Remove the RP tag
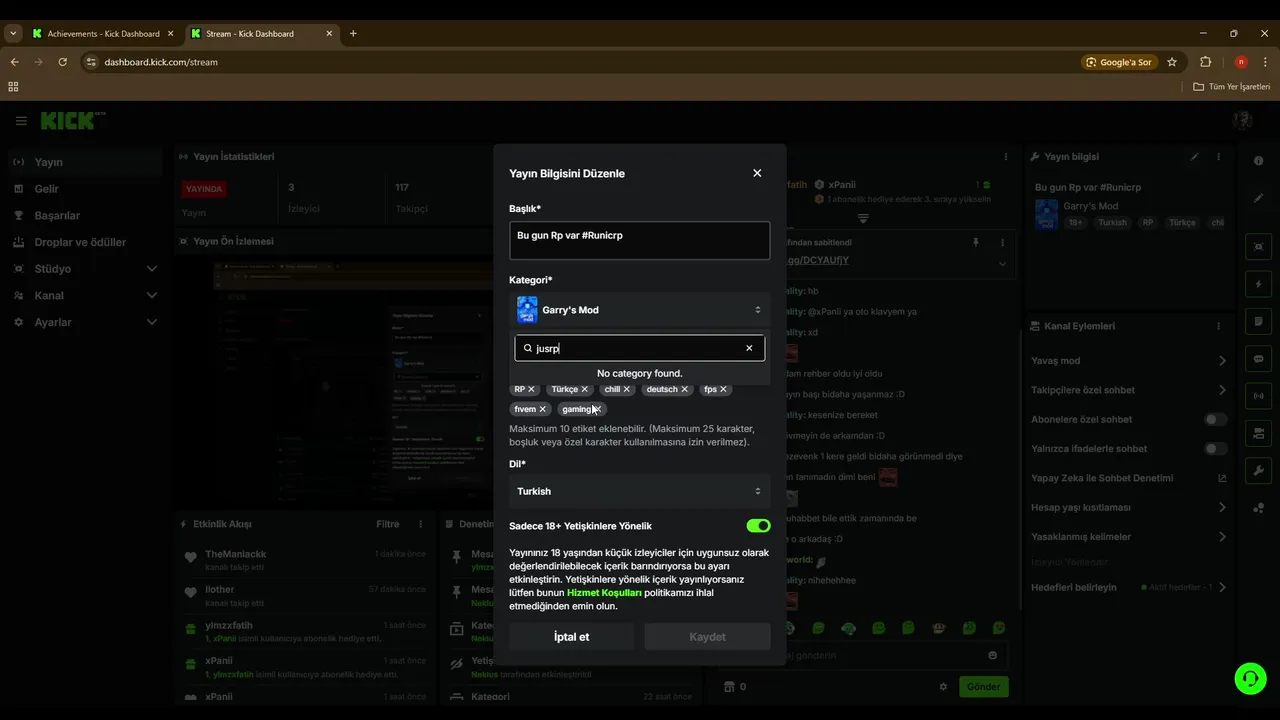 coord(531,389)
